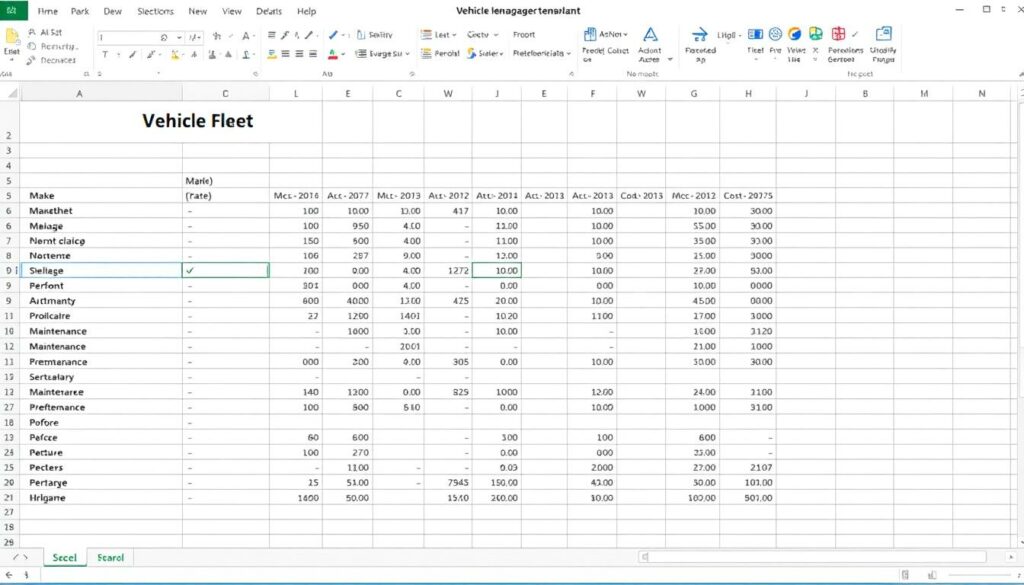This screenshot has width=1024, height=585.
Task: Click the 'Maneihet' row label
Action: 51,211
